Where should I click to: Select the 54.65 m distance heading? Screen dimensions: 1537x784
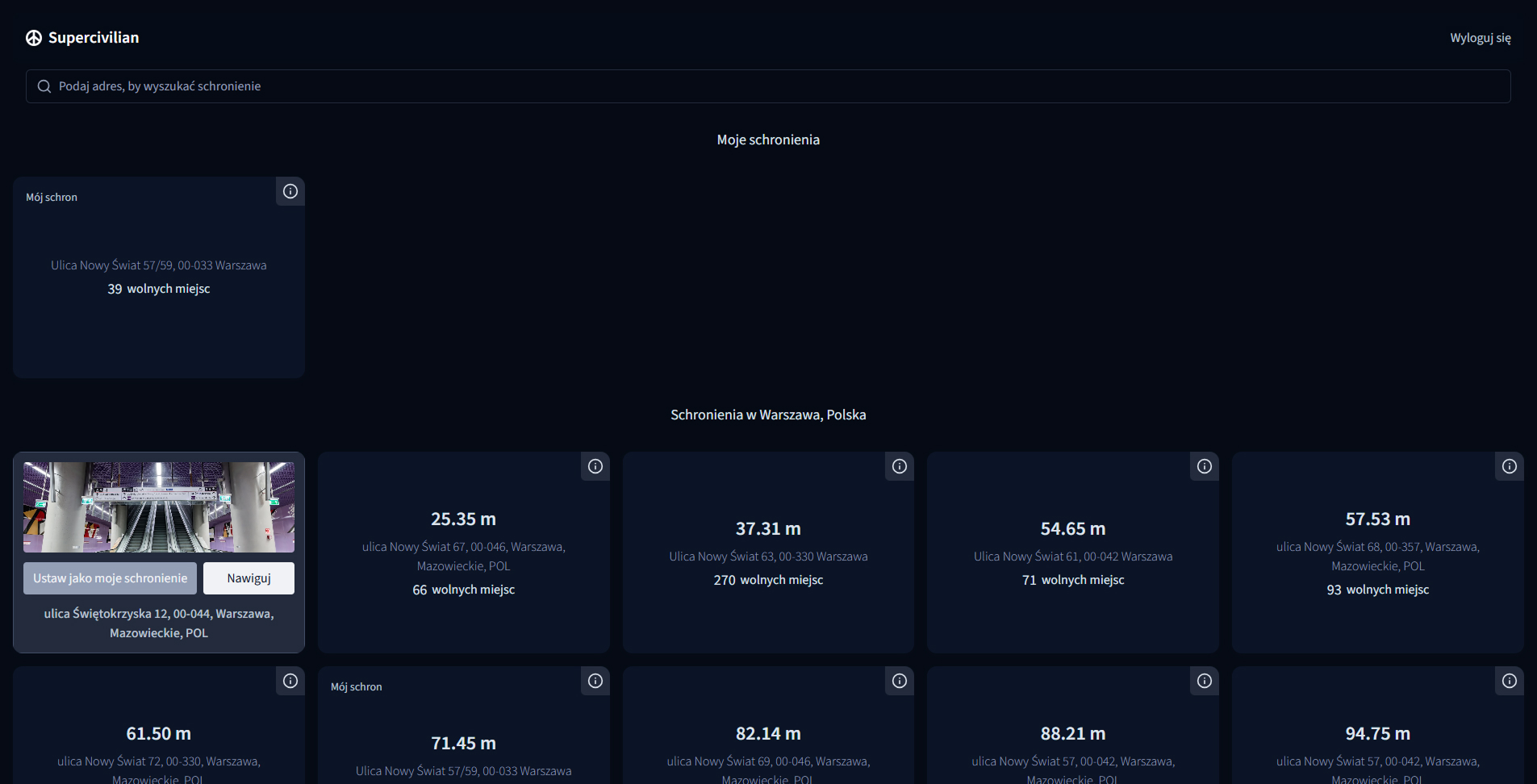[1073, 529]
